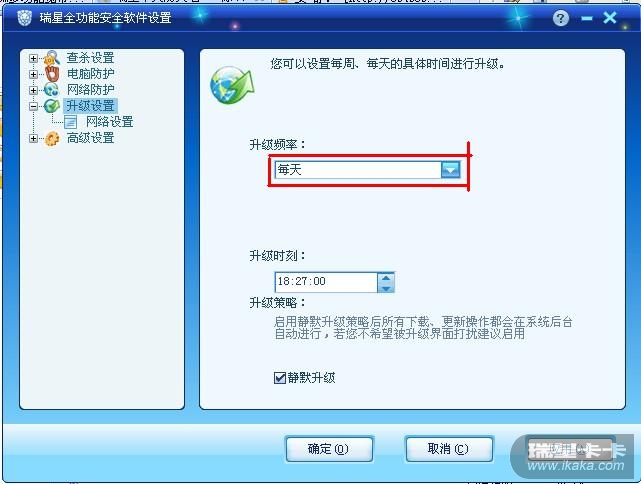Click the 查杀设置 magnifier icon
The image size is (641, 484).
52,58
